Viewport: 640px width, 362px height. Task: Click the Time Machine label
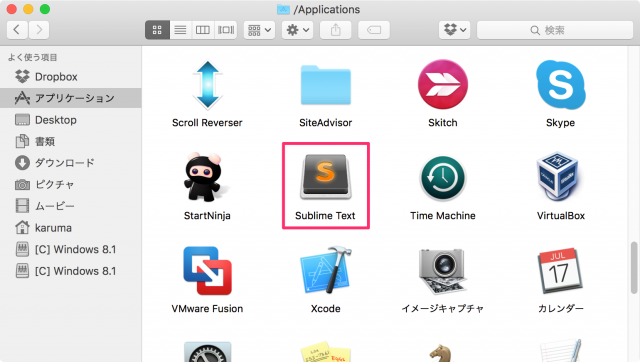[443, 215]
